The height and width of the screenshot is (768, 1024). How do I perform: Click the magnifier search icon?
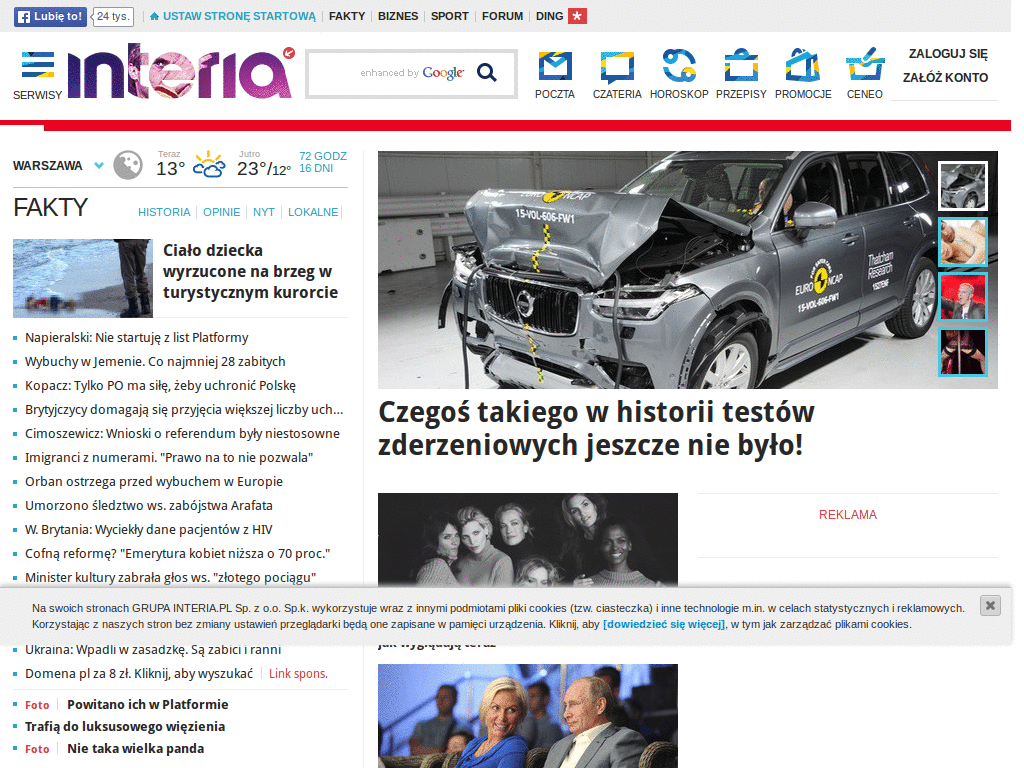[487, 72]
